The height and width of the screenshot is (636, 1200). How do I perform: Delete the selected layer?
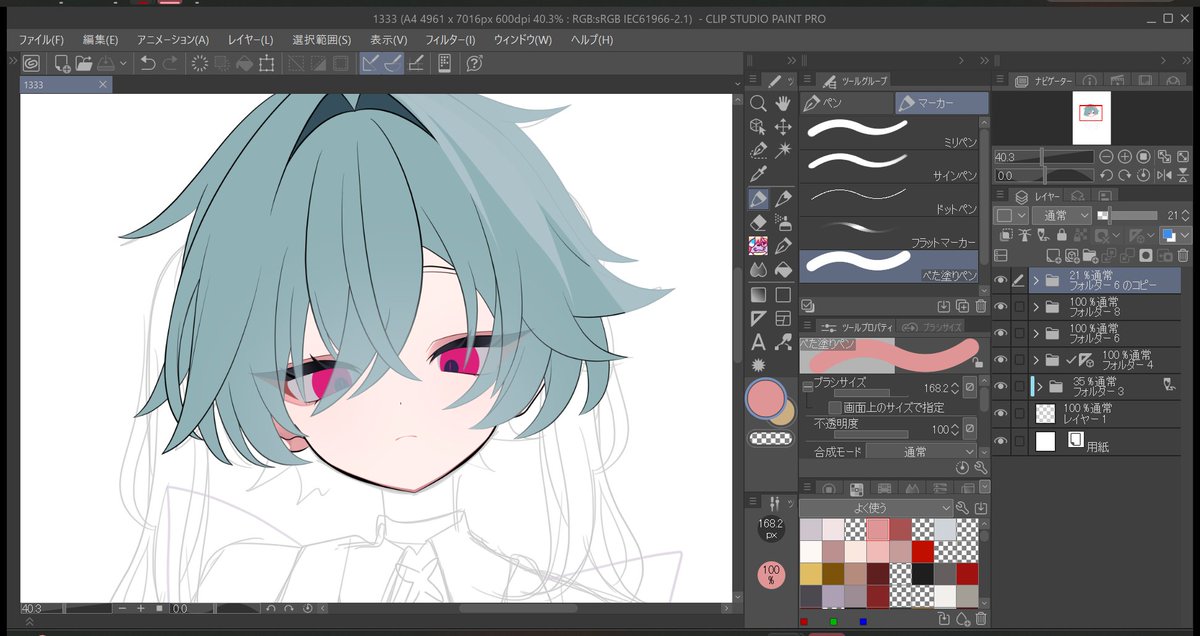point(1183,256)
